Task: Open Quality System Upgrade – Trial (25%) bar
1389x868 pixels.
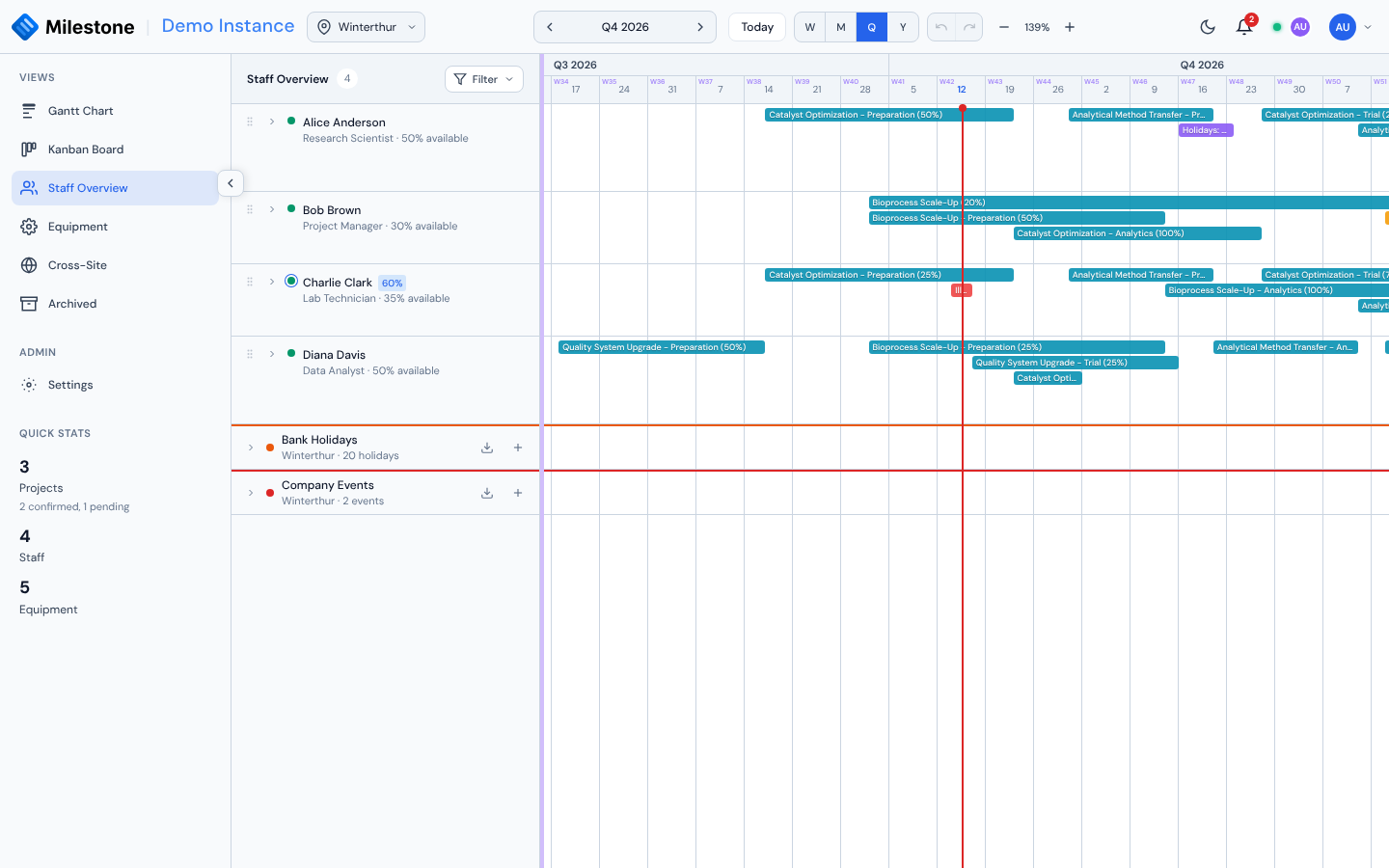Action: (1076, 363)
